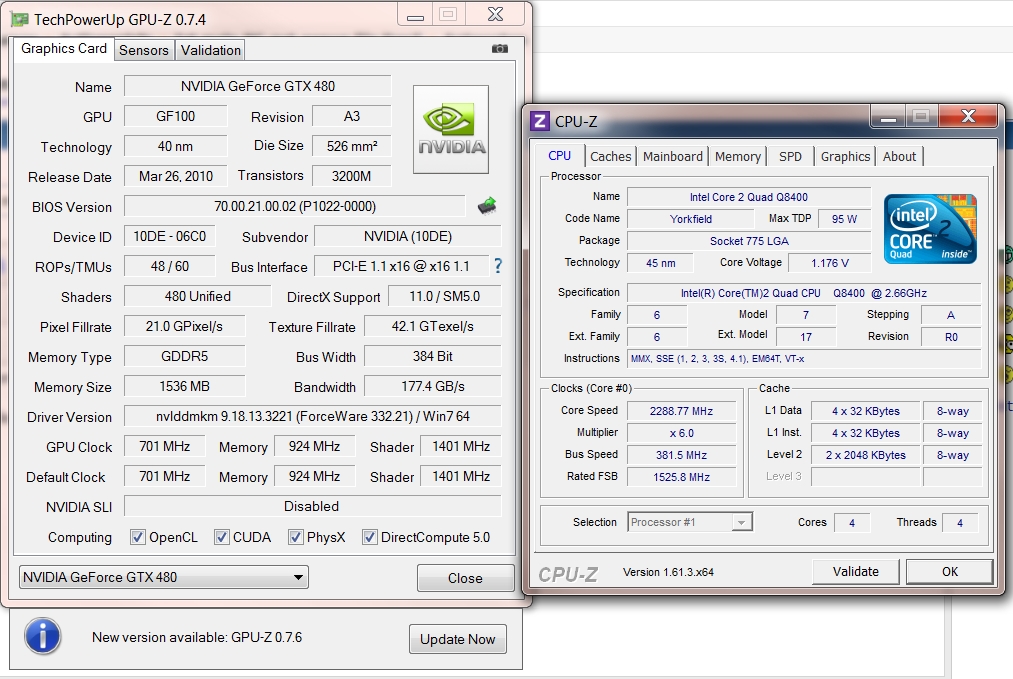Click the Transistors 3200M value
Screen dimensions: 1013x679
pyautogui.click(x=351, y=176)
